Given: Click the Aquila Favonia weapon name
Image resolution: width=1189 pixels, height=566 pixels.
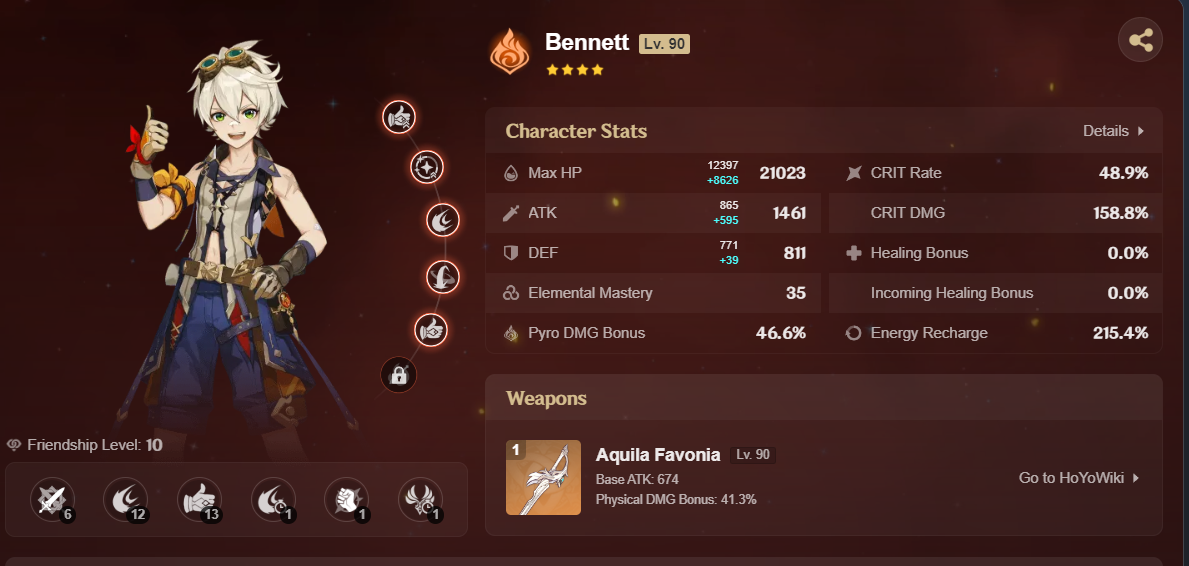Looking at the screenshot, I should pyautogui.click(x=658, y=454).
